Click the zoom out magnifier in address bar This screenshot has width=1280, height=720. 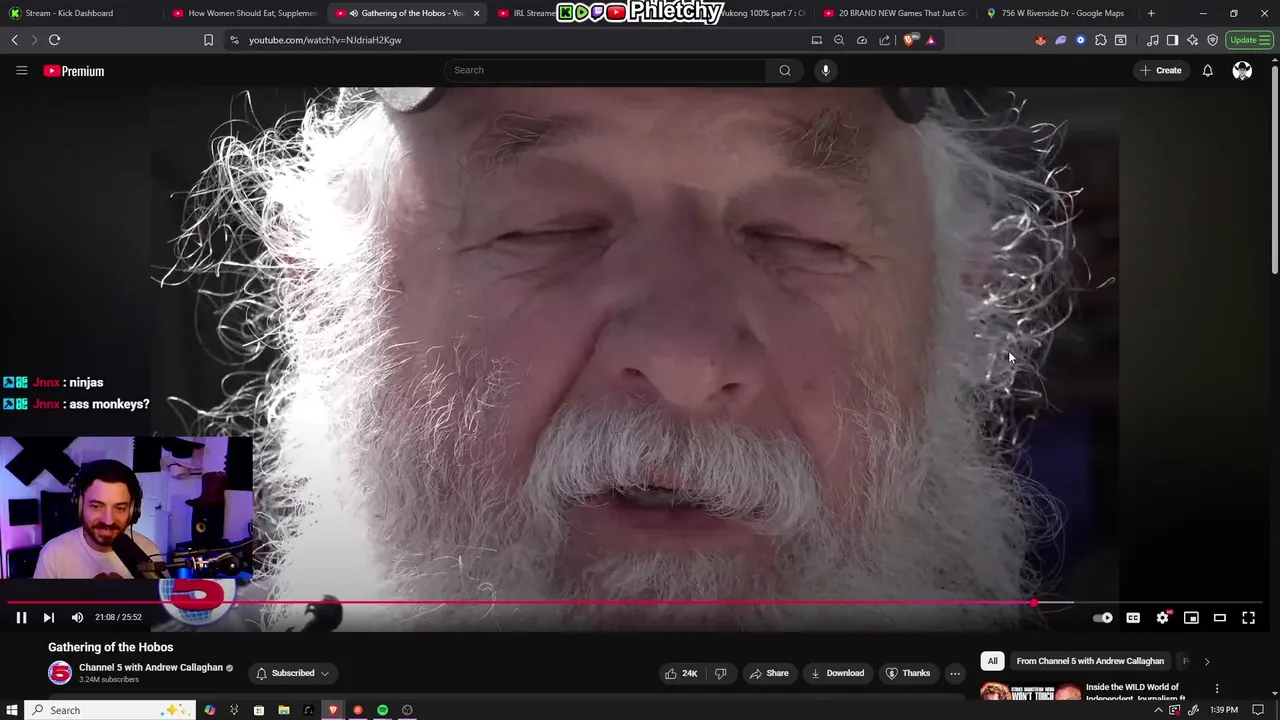click(839, 40)
